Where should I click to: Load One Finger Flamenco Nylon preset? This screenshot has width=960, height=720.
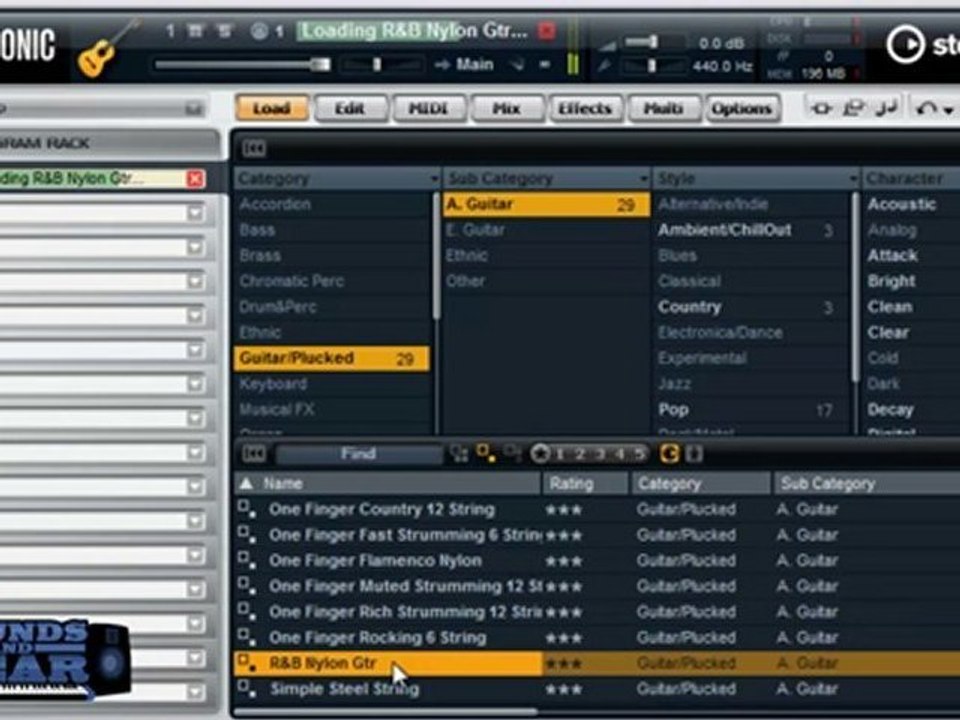coord(376,561)
